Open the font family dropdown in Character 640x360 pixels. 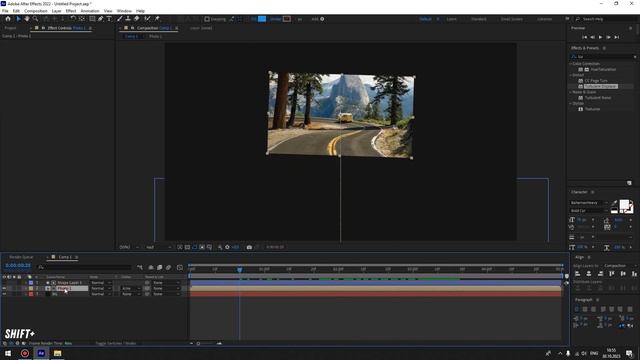[x=588, y=203]
